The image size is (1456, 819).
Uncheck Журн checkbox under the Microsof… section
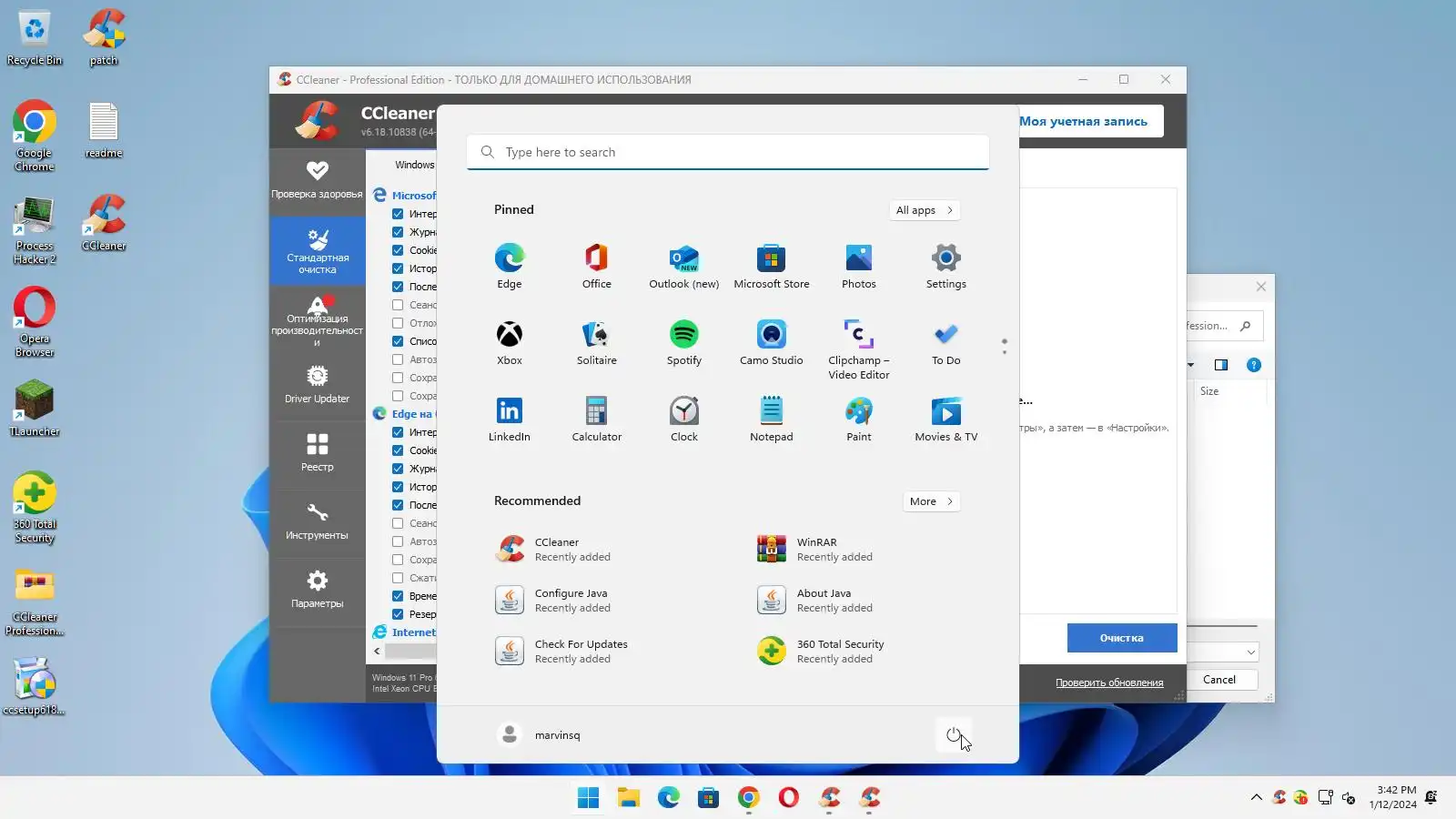(398, 232)
